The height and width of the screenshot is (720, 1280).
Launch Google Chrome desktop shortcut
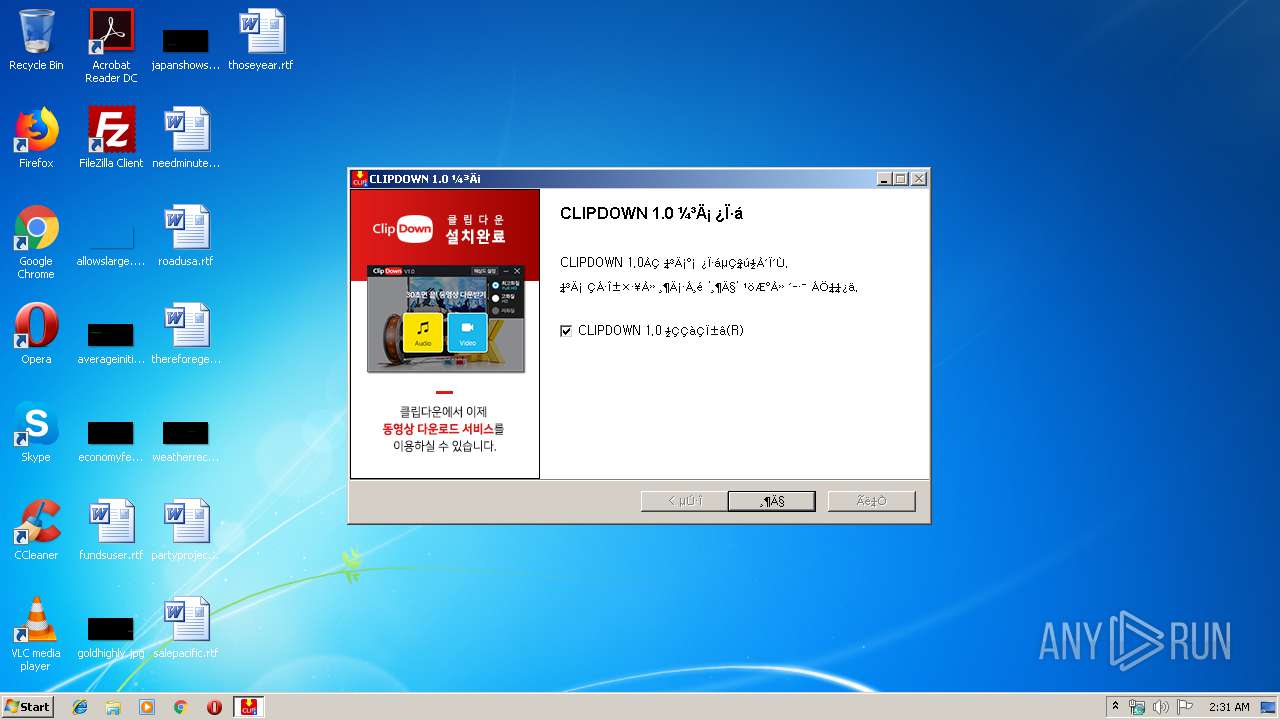tap(36, 242)
